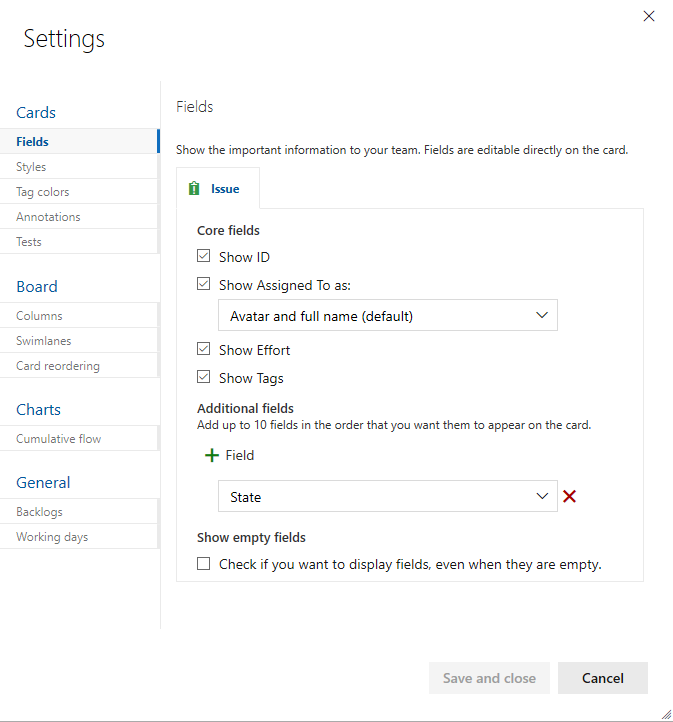Open the Avatar and full name dropdown
This screenshot has width=673, height=722.
(x=388, y=315)
